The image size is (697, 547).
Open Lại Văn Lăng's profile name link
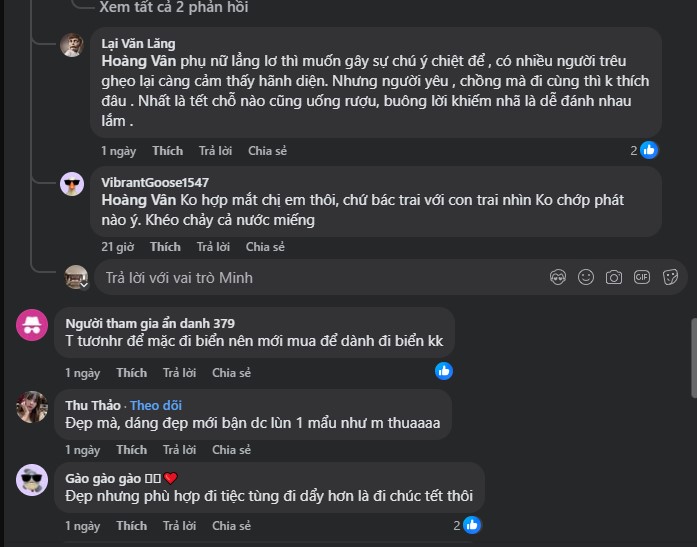coord(138,44)
